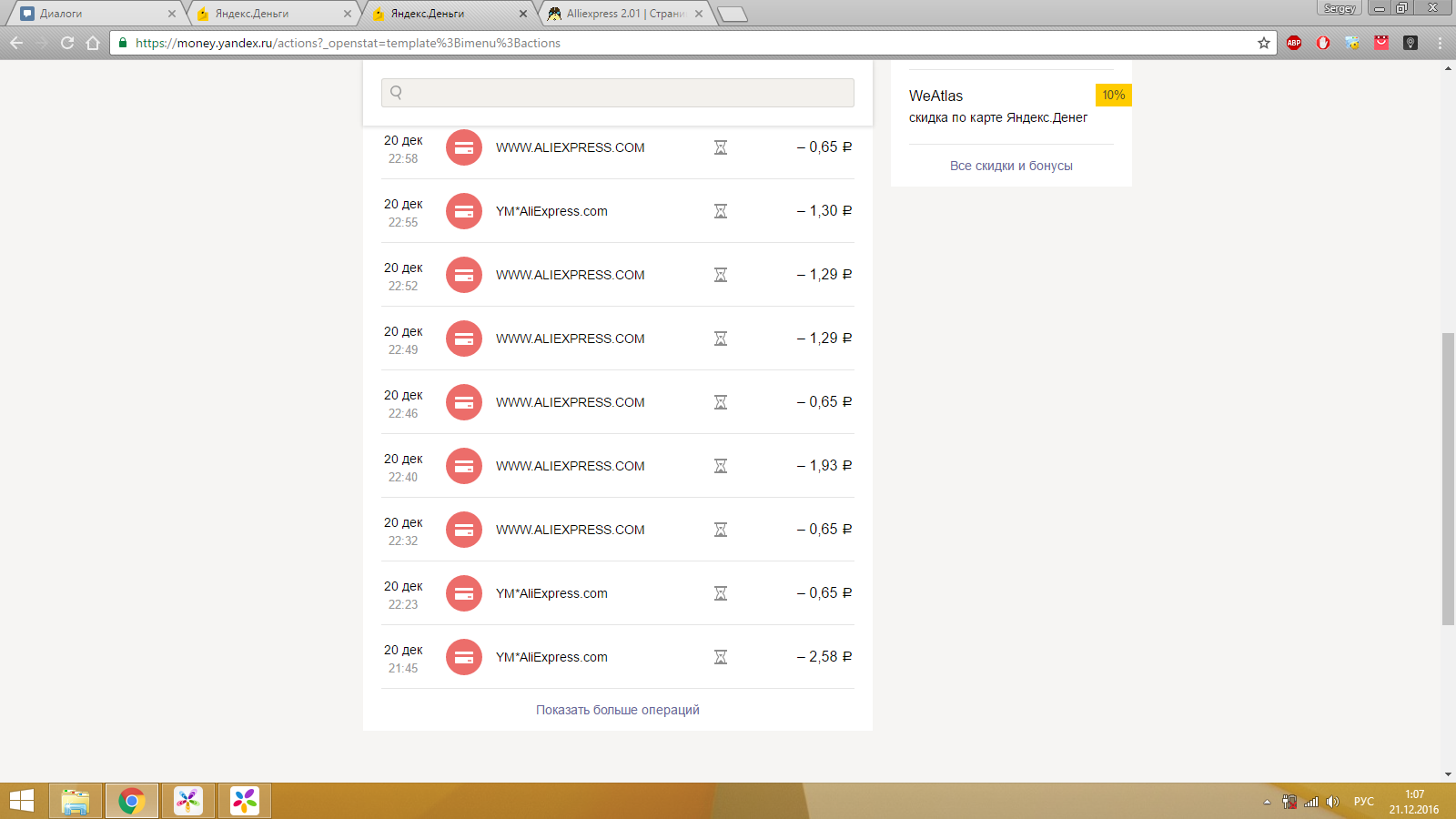Click the card icon for the 22:55 transaction
The image size is (1456, 819).
[464, 211]
